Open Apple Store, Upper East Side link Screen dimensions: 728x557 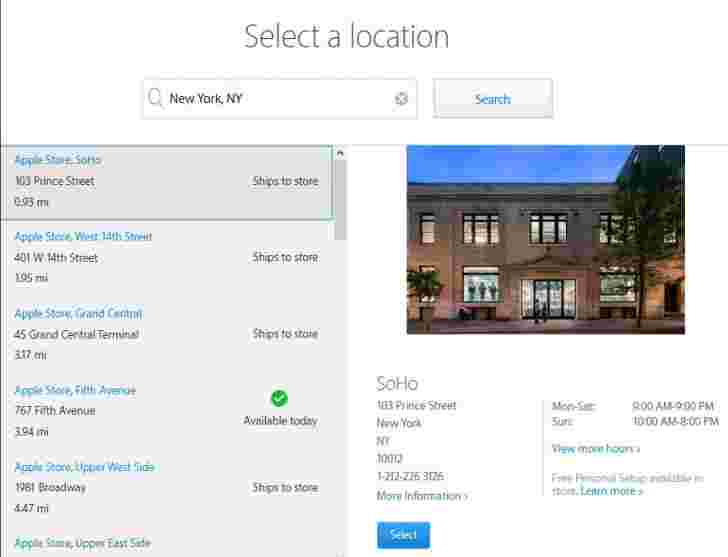point(83,543)
